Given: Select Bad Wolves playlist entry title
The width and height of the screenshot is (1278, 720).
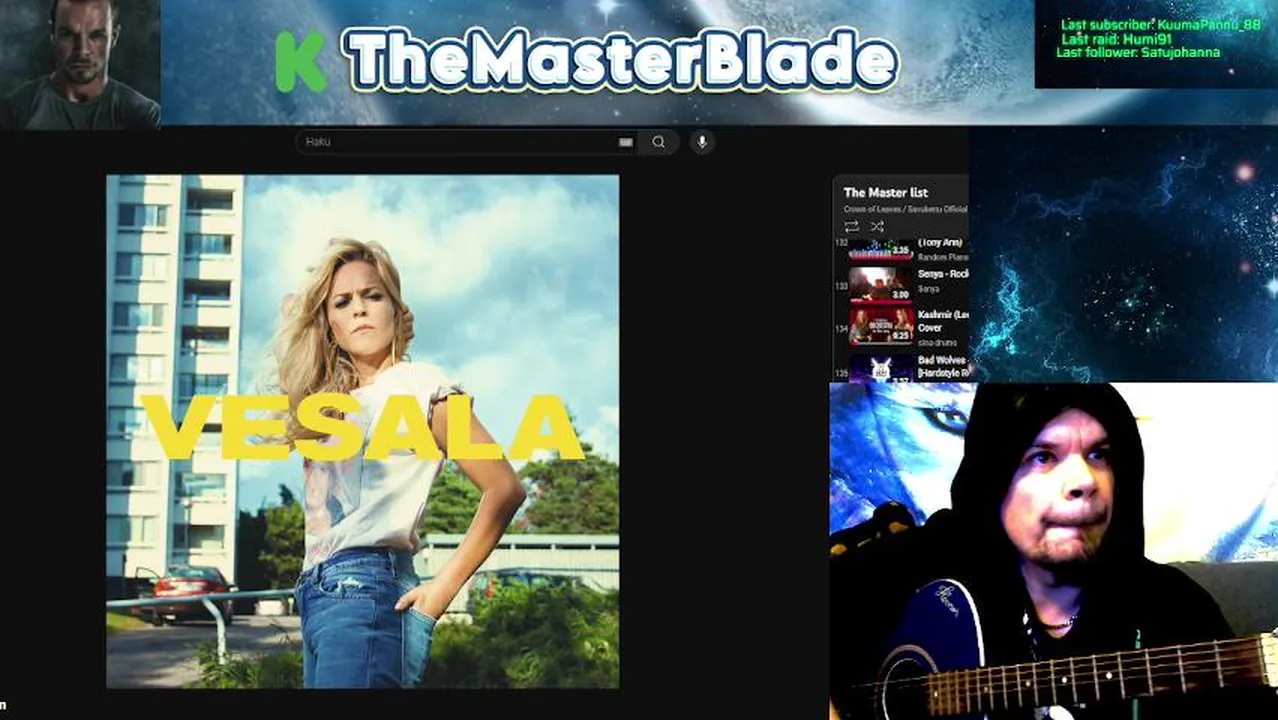Looking at the screenshot, I should pos(942,366).
